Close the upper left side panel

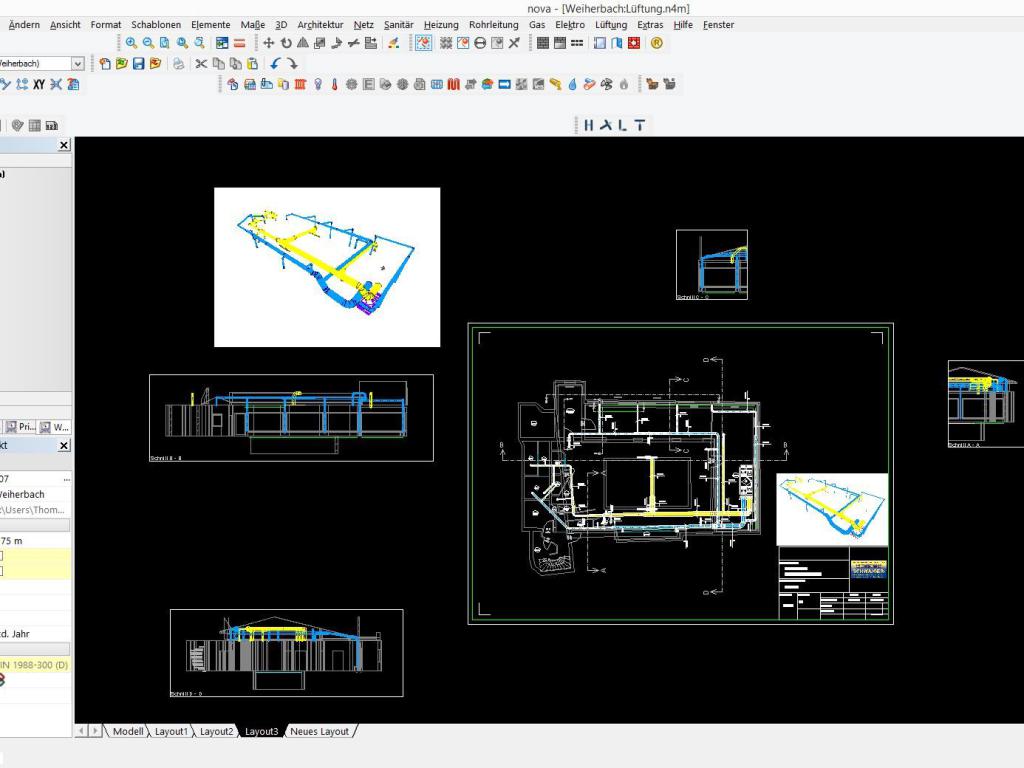(x=64, y=145)
